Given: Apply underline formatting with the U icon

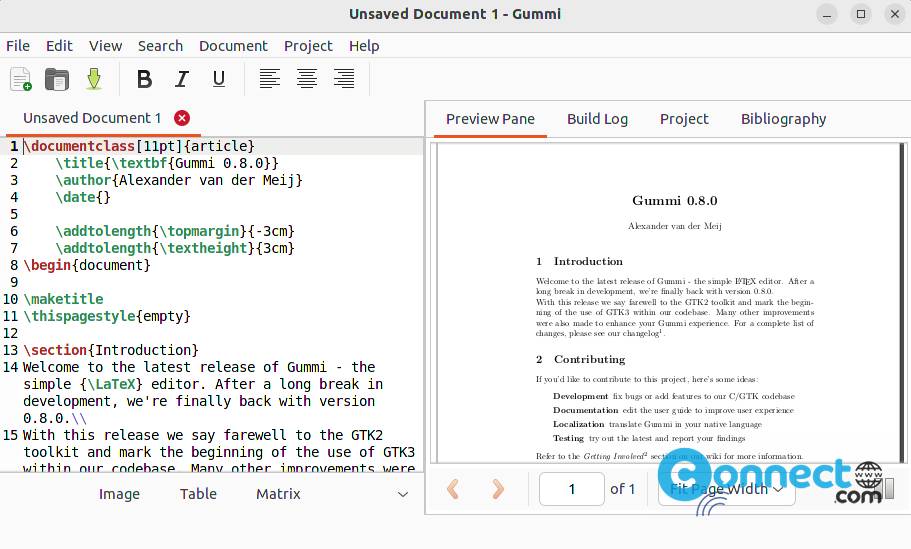Looking at the screenshot, I should click(x=219, y=78).
